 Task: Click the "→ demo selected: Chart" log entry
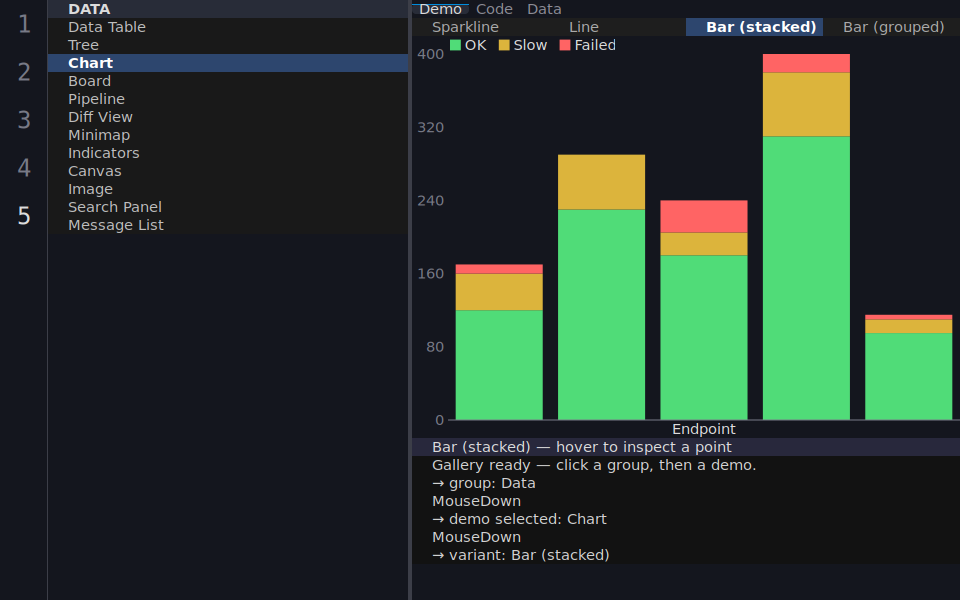(x=686, y=519)
